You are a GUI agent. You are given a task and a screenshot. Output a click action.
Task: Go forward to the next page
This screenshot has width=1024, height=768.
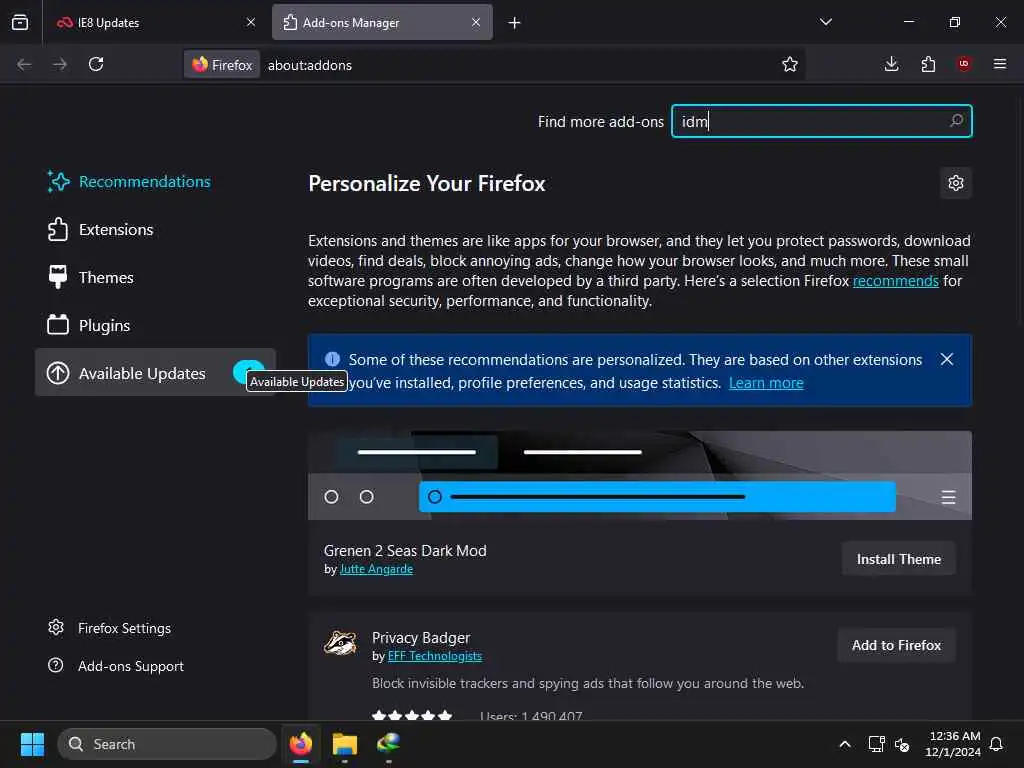(60, 64)
